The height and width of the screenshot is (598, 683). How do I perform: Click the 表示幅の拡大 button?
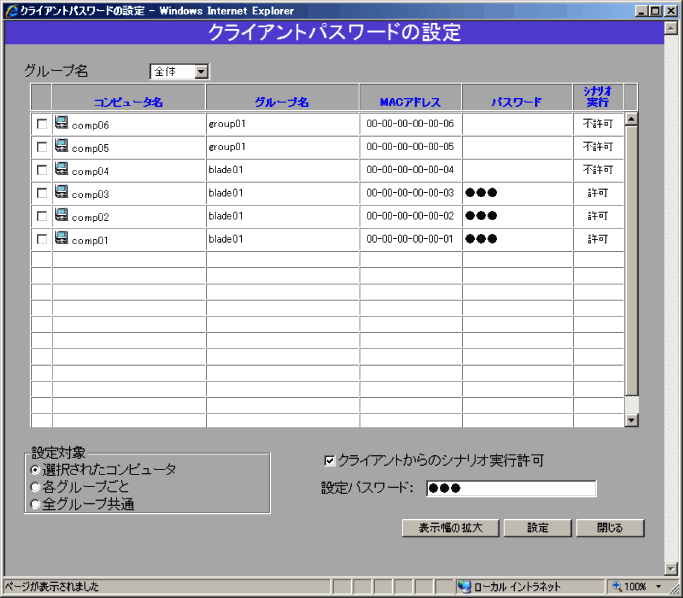pos(450,528)
